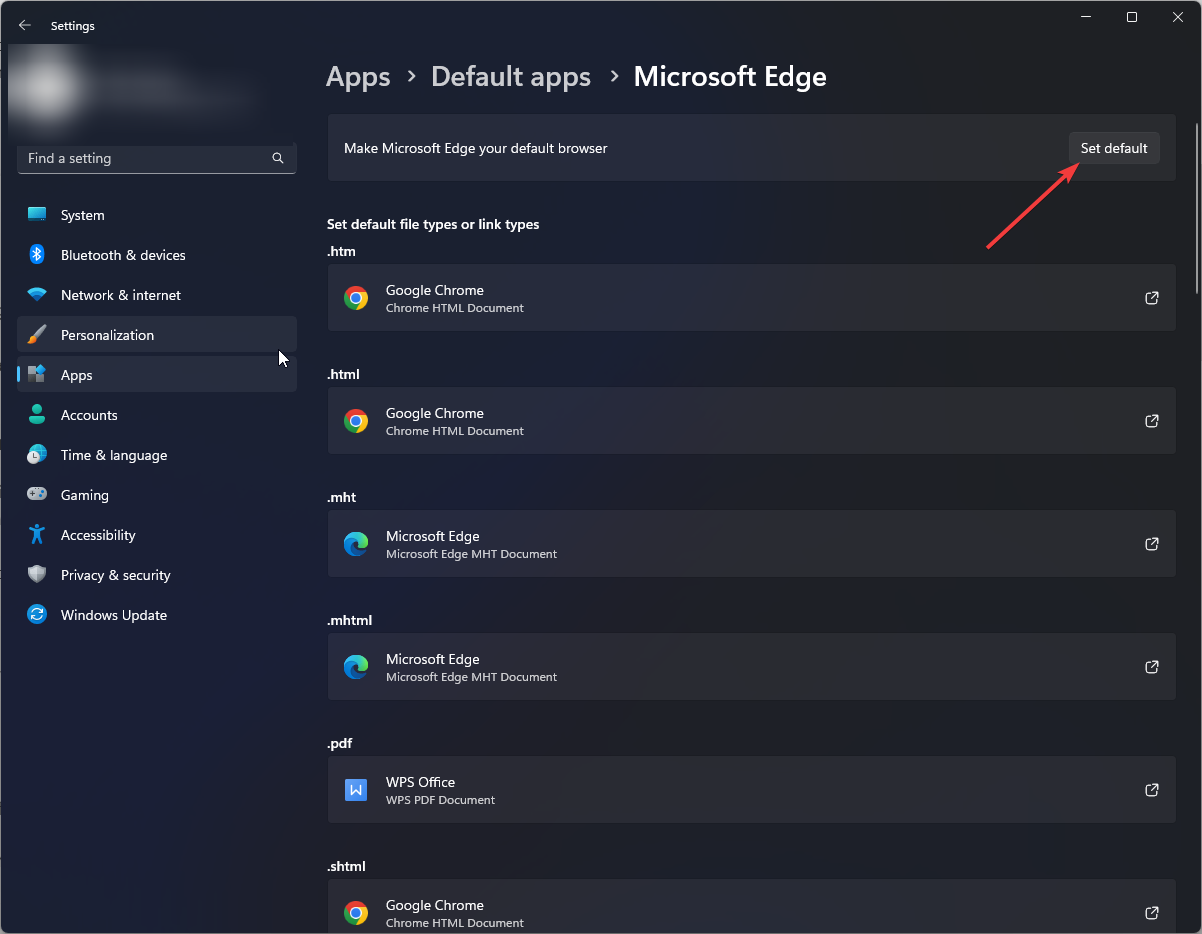Open System settings in sidebar
The height and width of the screenshot is (934, 1202).
(157, 215)
